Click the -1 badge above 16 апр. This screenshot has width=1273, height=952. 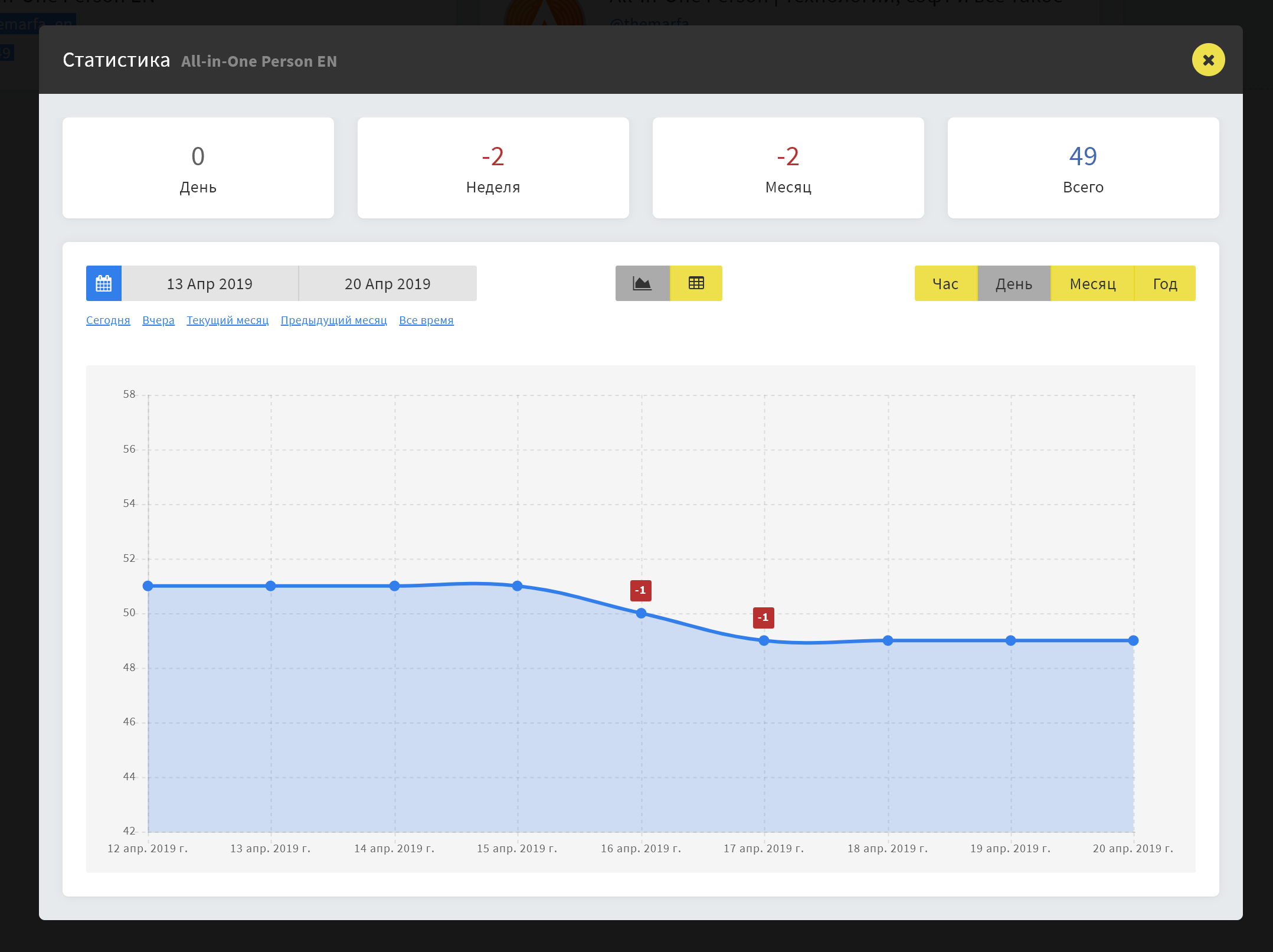pyautogui.click(x=640, y=590)
